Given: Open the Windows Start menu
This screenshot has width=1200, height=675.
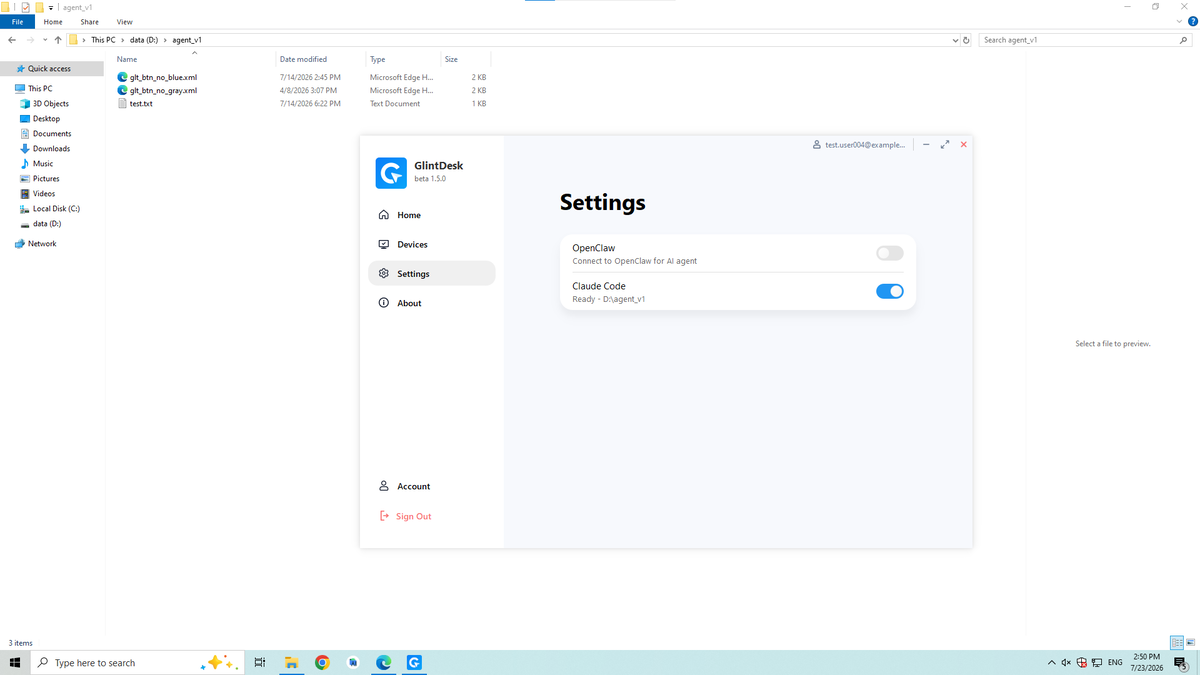Looking at the screenshot, I should click(x=15, y=662).
